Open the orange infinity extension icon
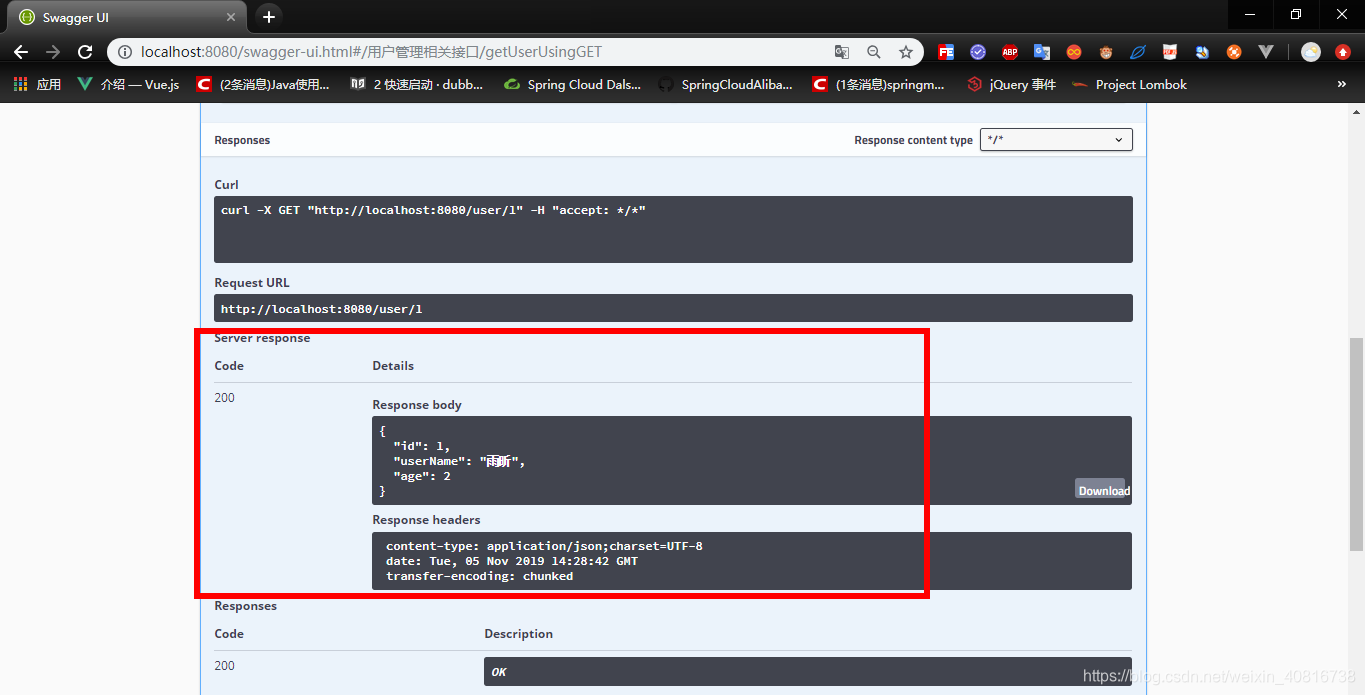This screenshot has height=695, width=1365. pos(1074,52)
